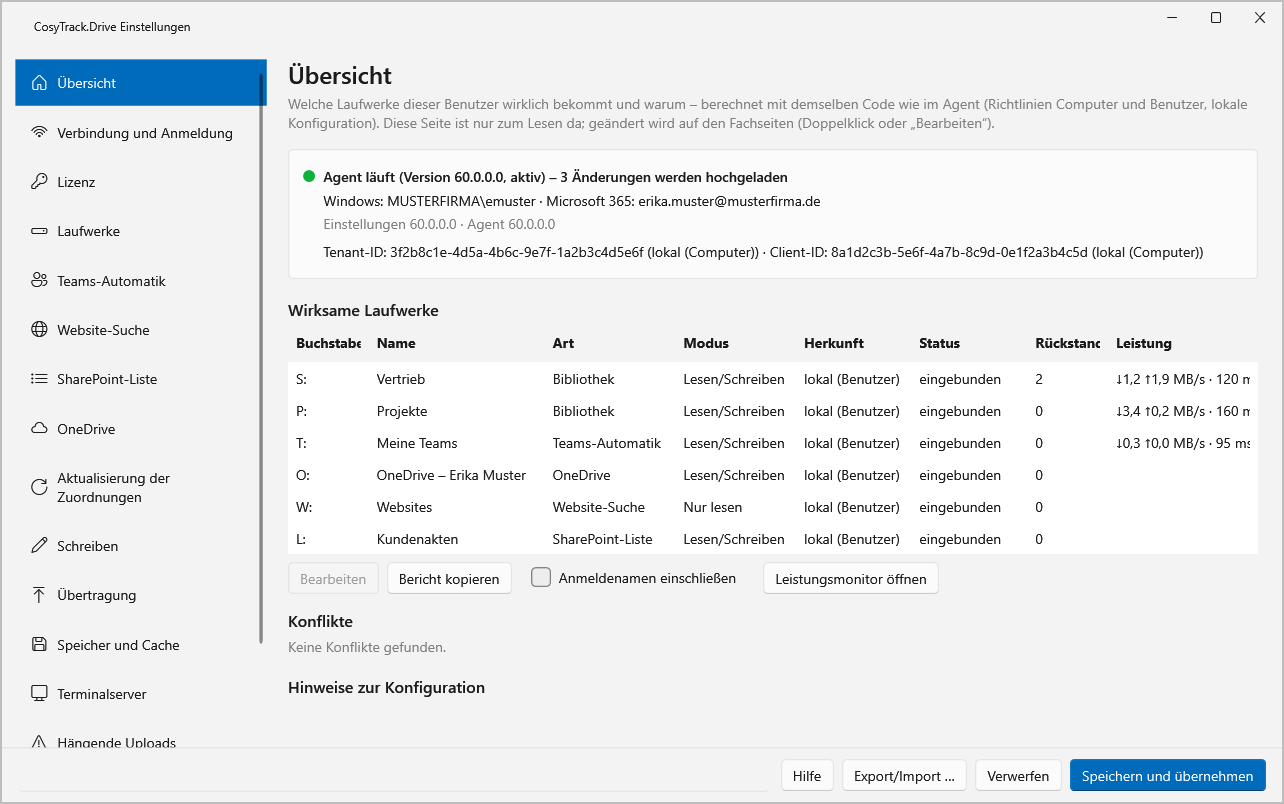Viewport: 1284px width, 804px height.
Task: Click Speichern und übernehmen
Action: [x=1167, y=776]
